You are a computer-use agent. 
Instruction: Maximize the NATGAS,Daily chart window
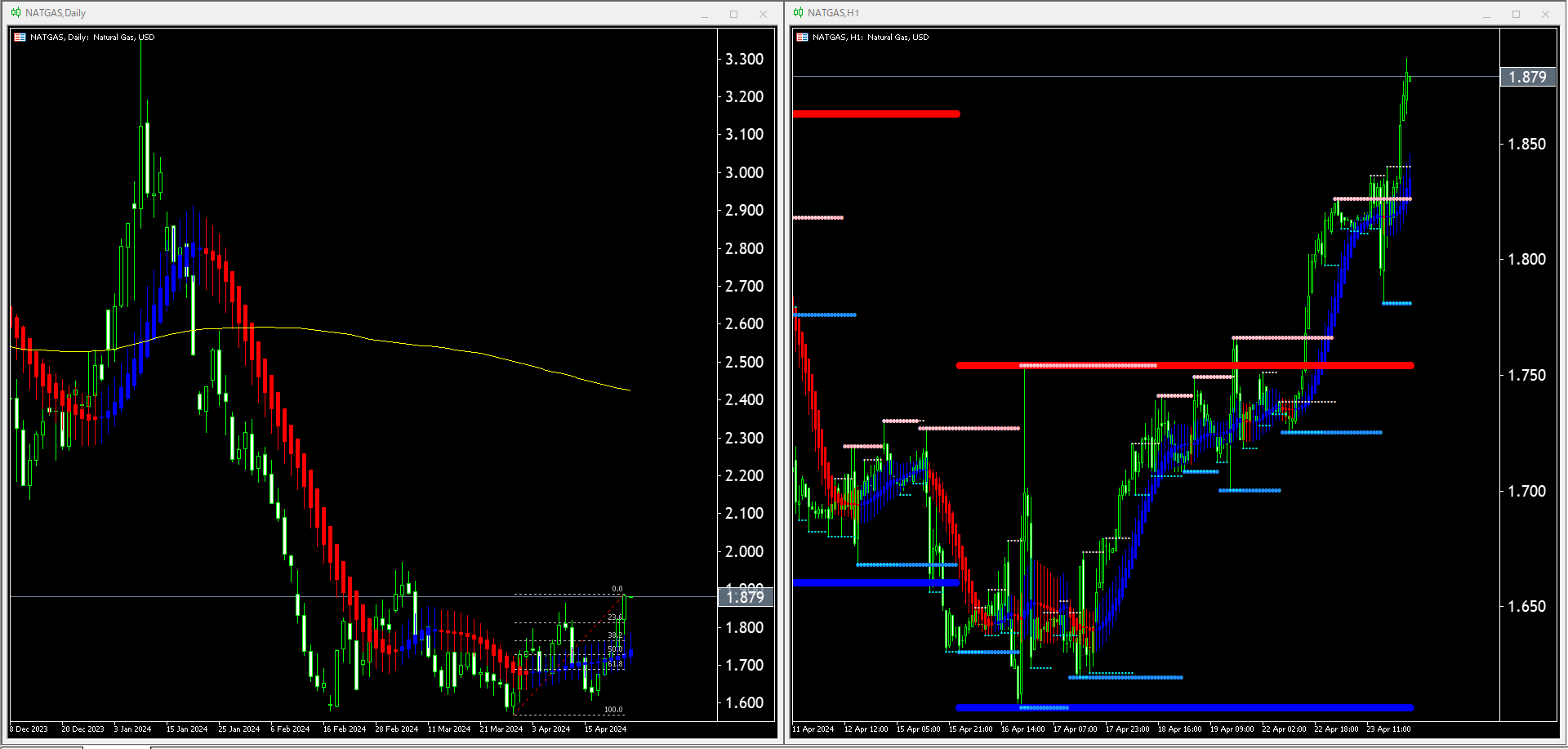point(733,14)
